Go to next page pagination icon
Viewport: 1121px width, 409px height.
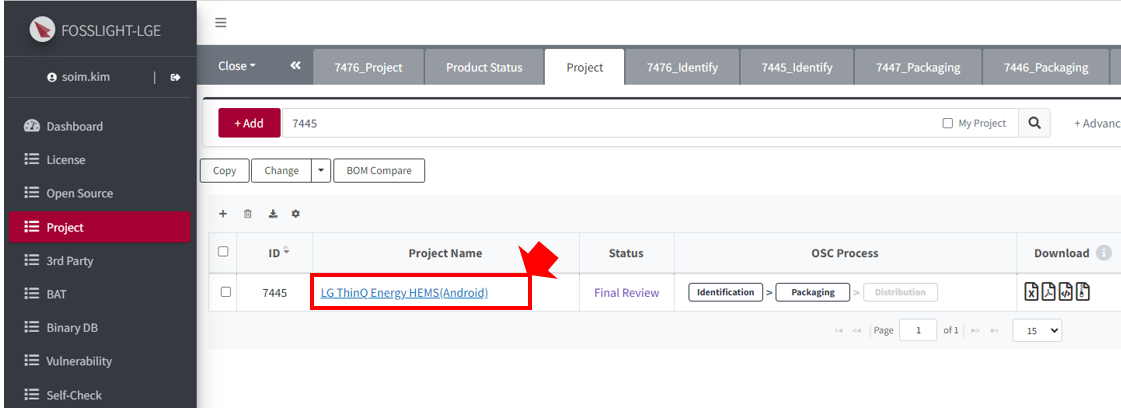coord(975,331)
